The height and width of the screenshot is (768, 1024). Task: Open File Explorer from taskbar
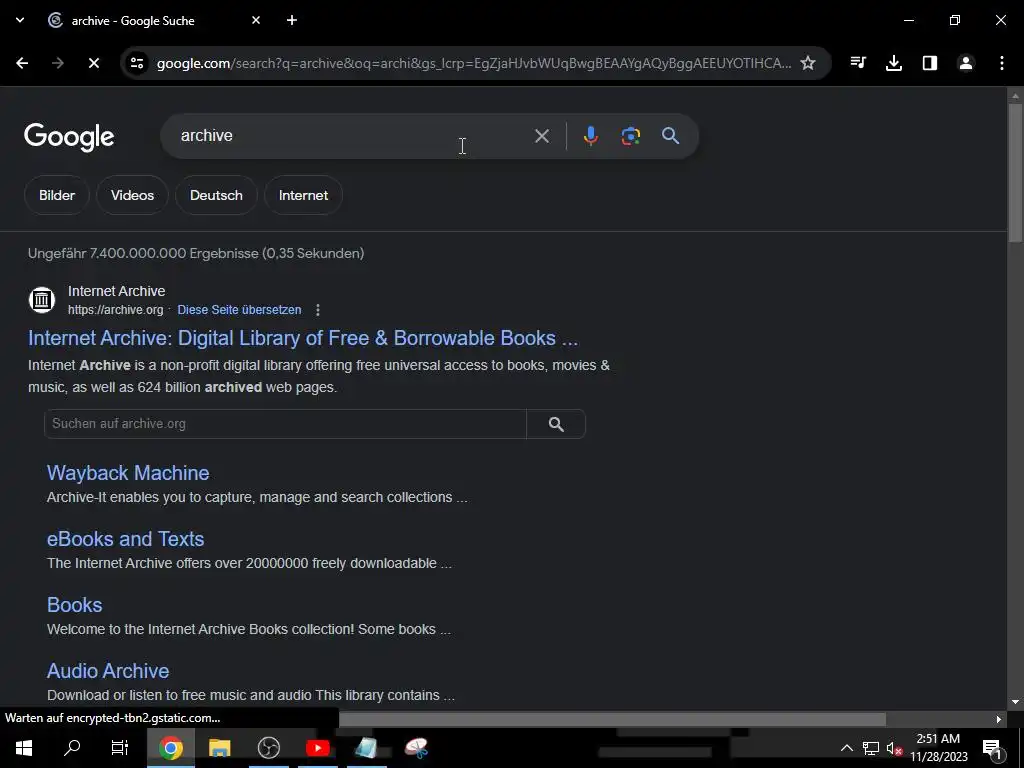pos(219,748)
